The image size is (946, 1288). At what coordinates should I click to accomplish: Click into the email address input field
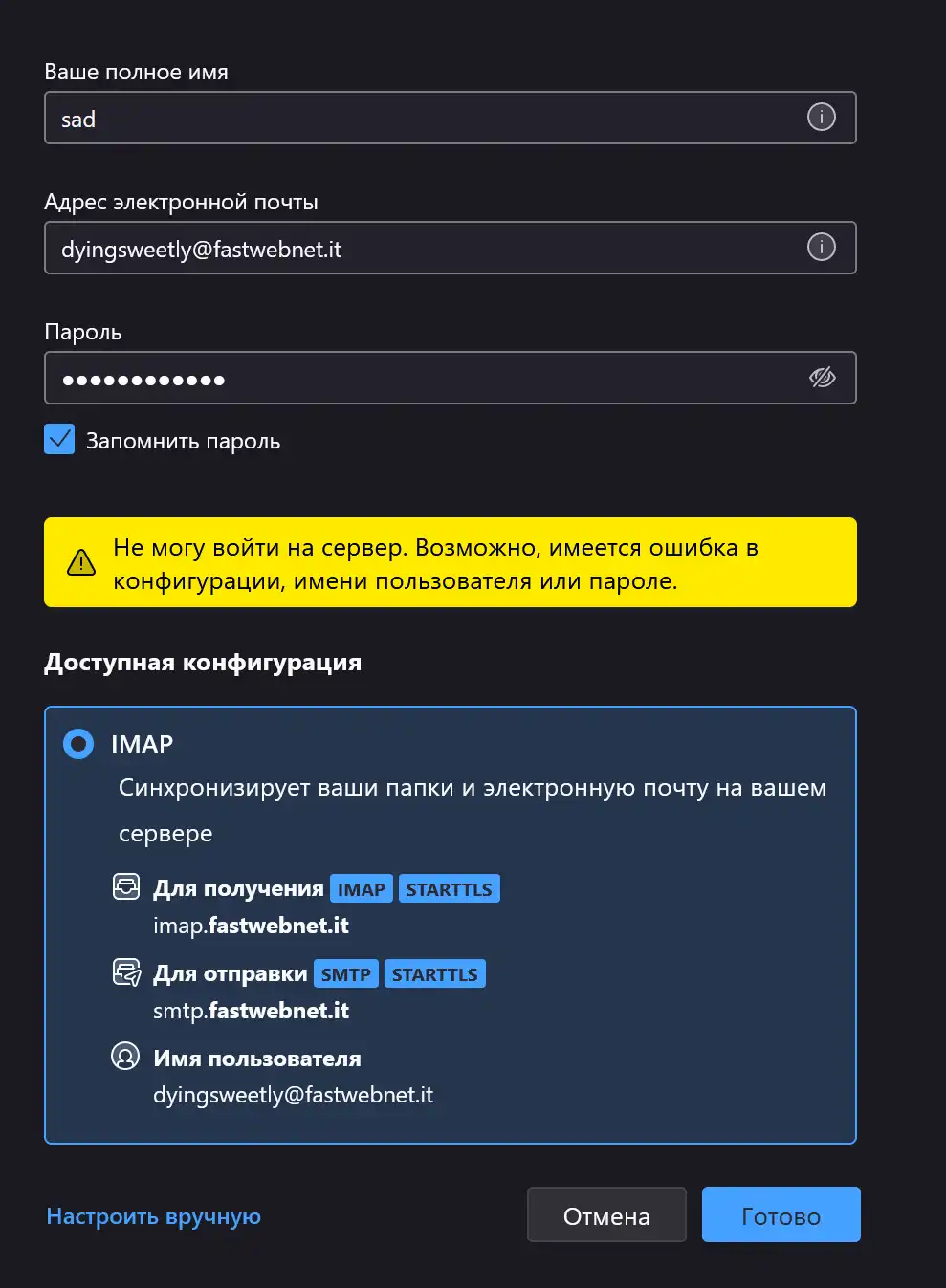(450, 248)
